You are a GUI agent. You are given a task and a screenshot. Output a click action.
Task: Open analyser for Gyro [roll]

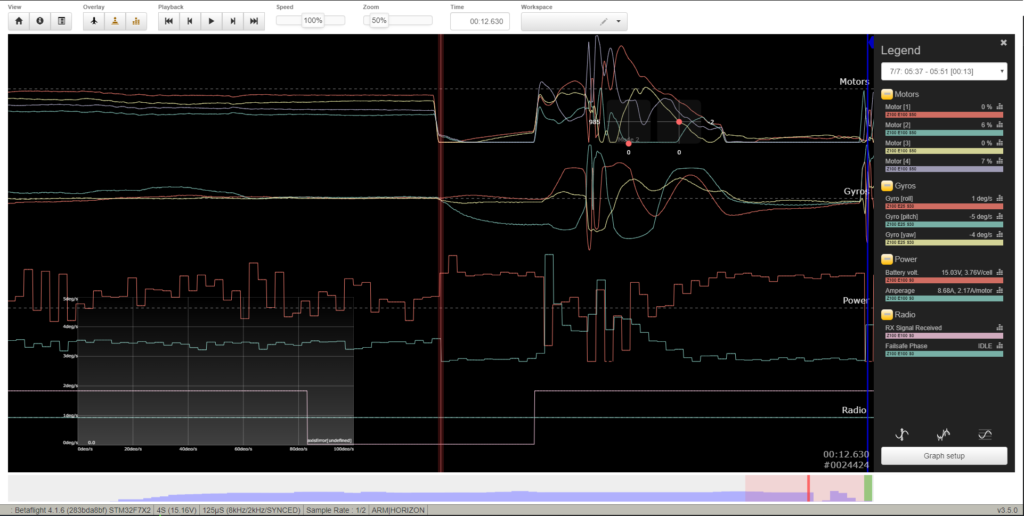tap(1000, 198)
